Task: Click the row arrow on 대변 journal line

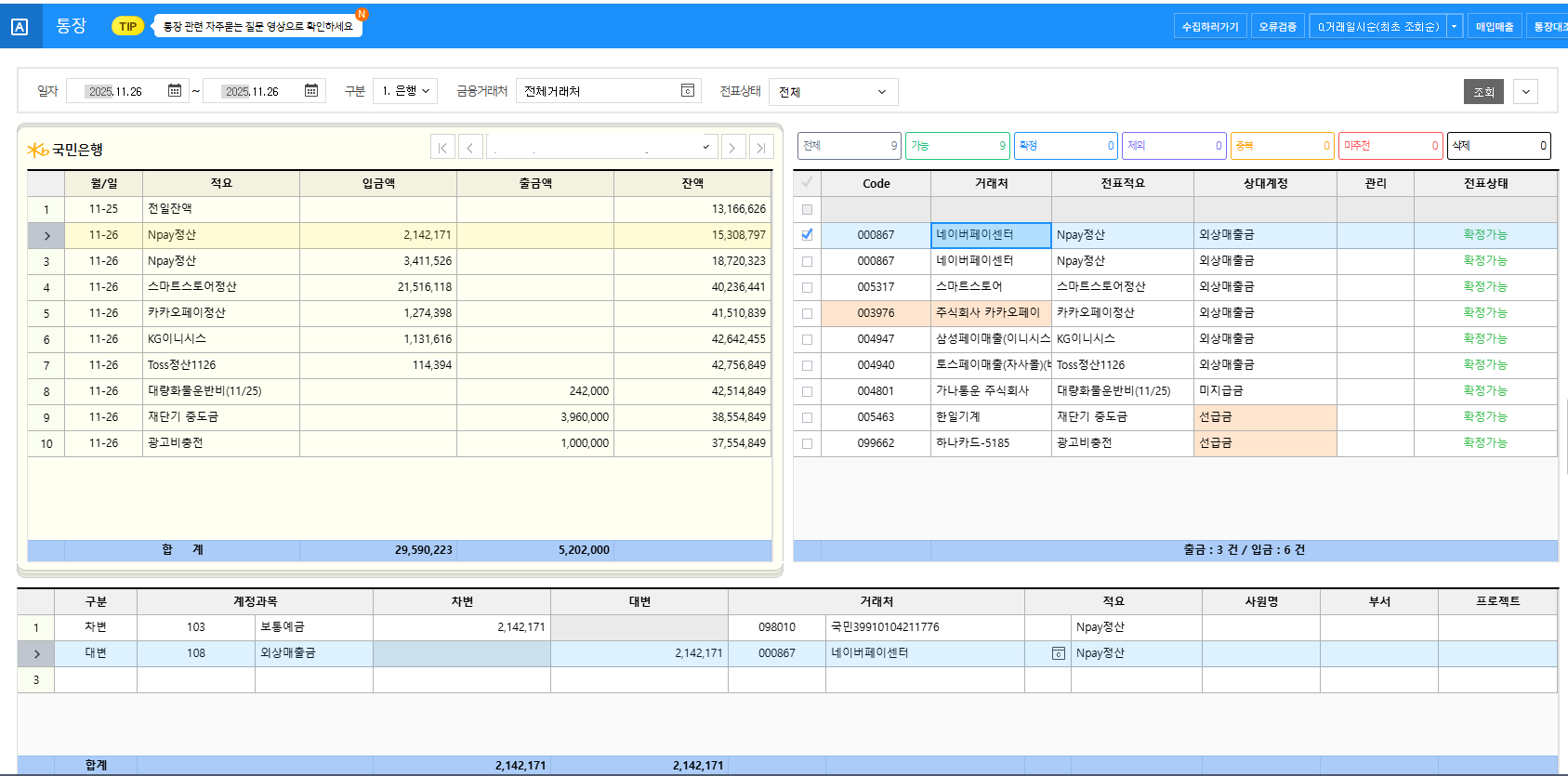Action: (36, 654)
